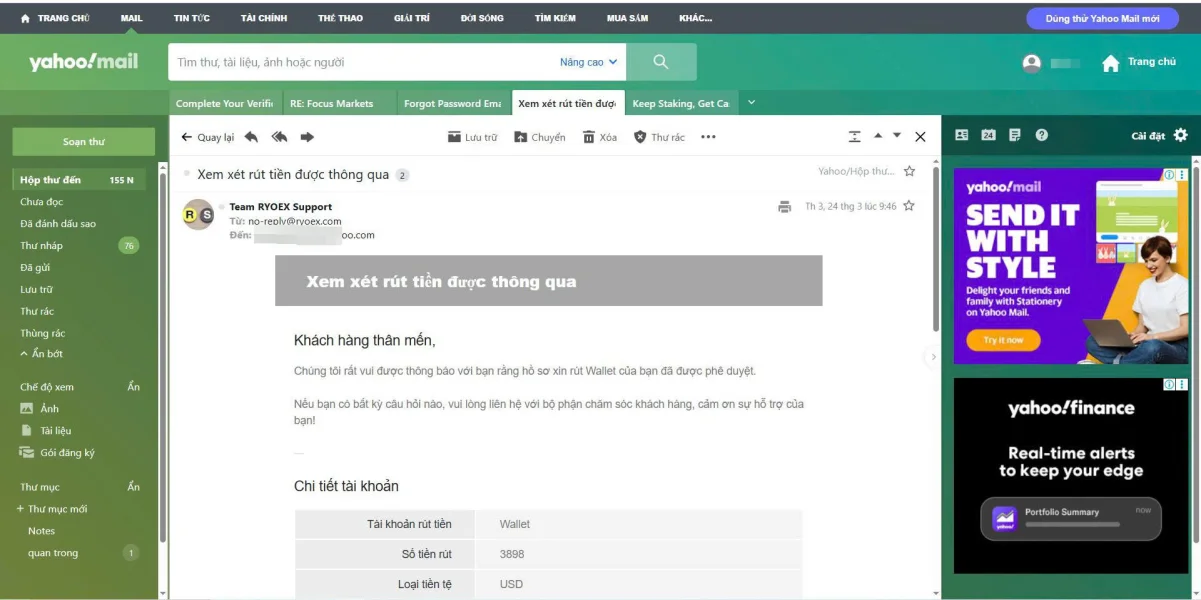Star the conversation next to Yahoo/Hộp thư
The image size is (1201, 600).
909,171
